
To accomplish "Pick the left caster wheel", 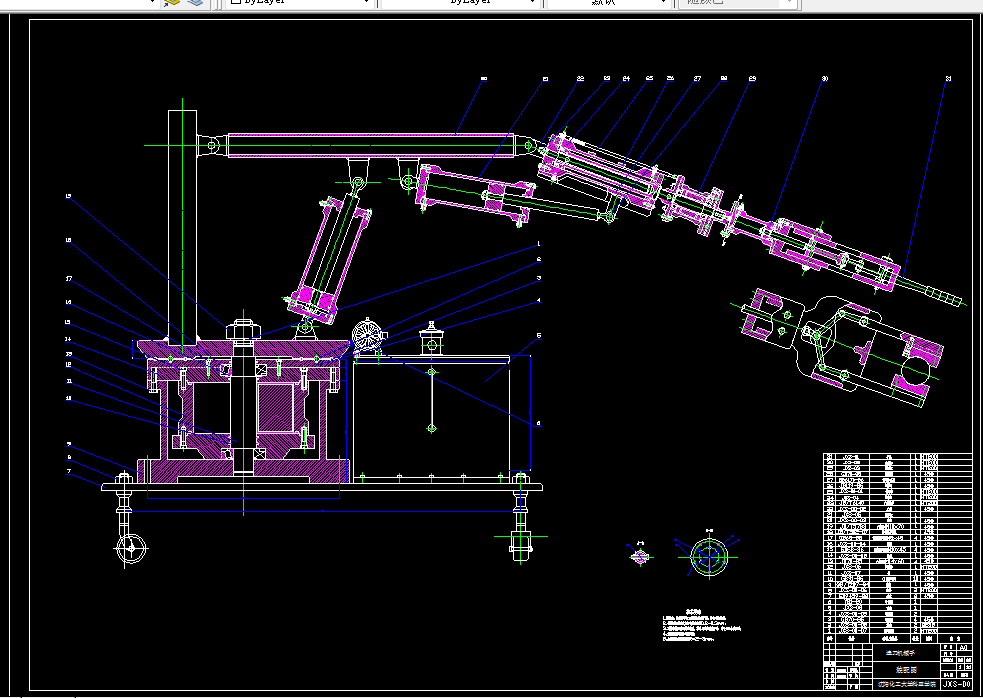I will pyautogui.click(x=131, y=548).
